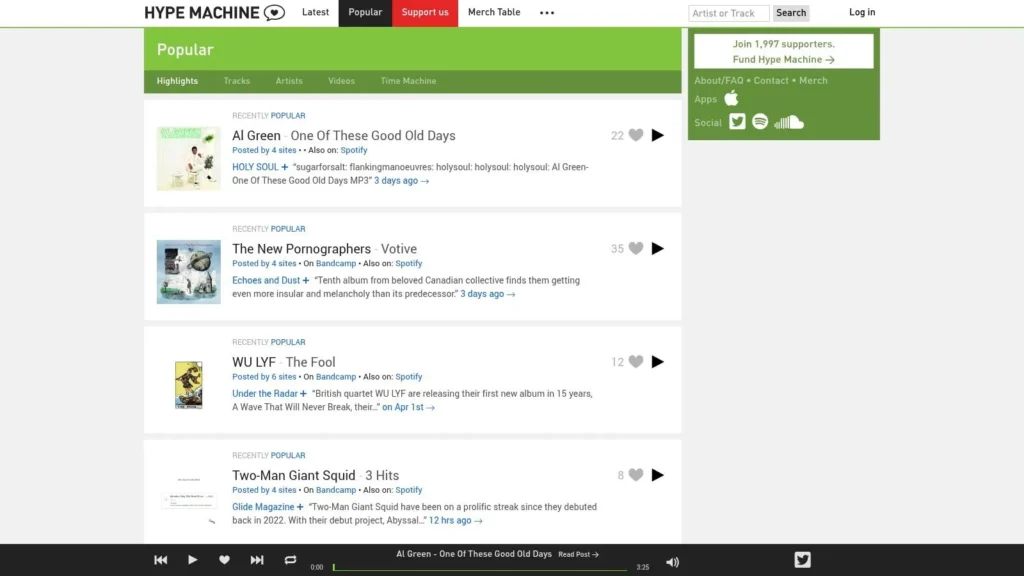1024x576 pixels.
Task: Focus the Artist or Track search field
Action: tap(729, 13)
